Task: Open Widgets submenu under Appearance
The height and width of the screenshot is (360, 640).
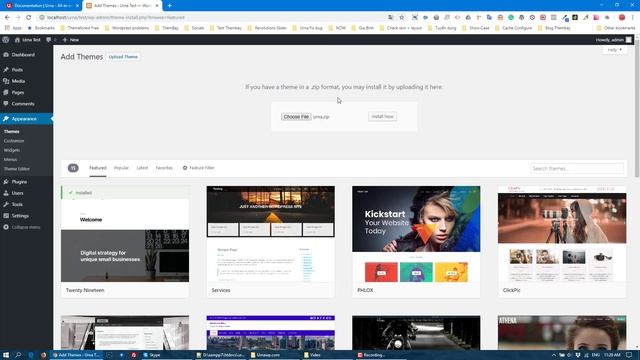Action: pos(11,150)
